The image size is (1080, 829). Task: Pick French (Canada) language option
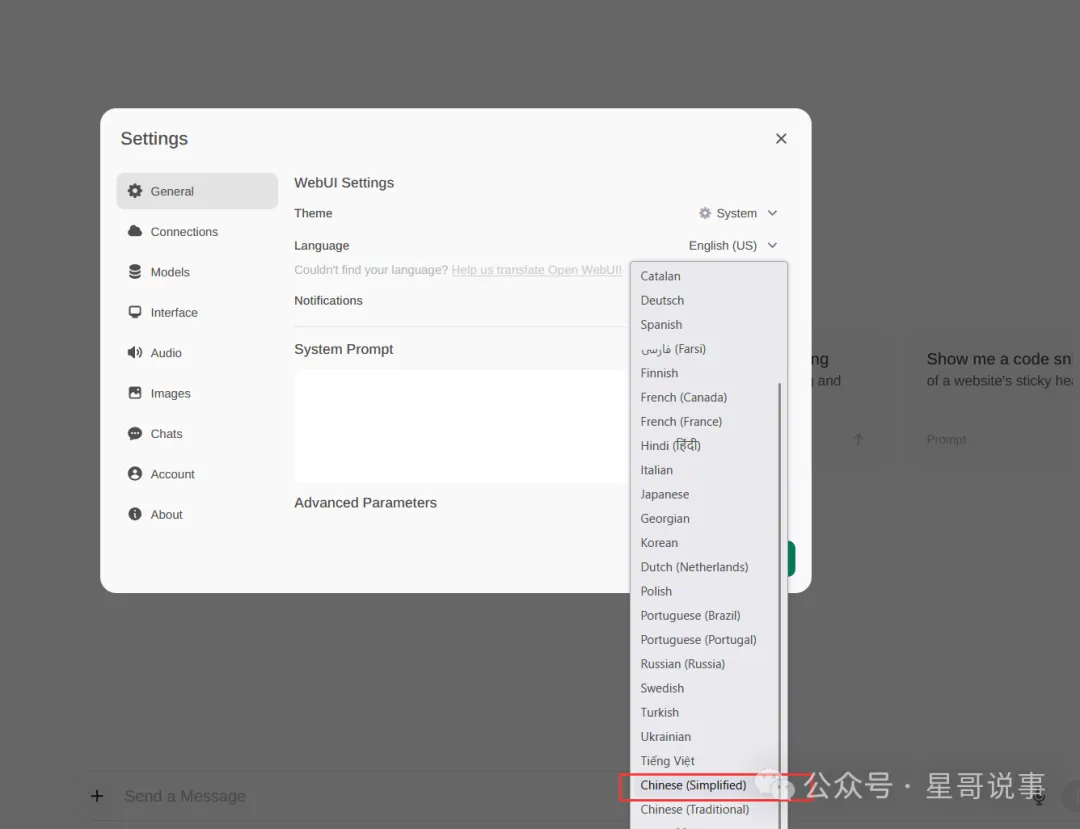click(684, 398)
